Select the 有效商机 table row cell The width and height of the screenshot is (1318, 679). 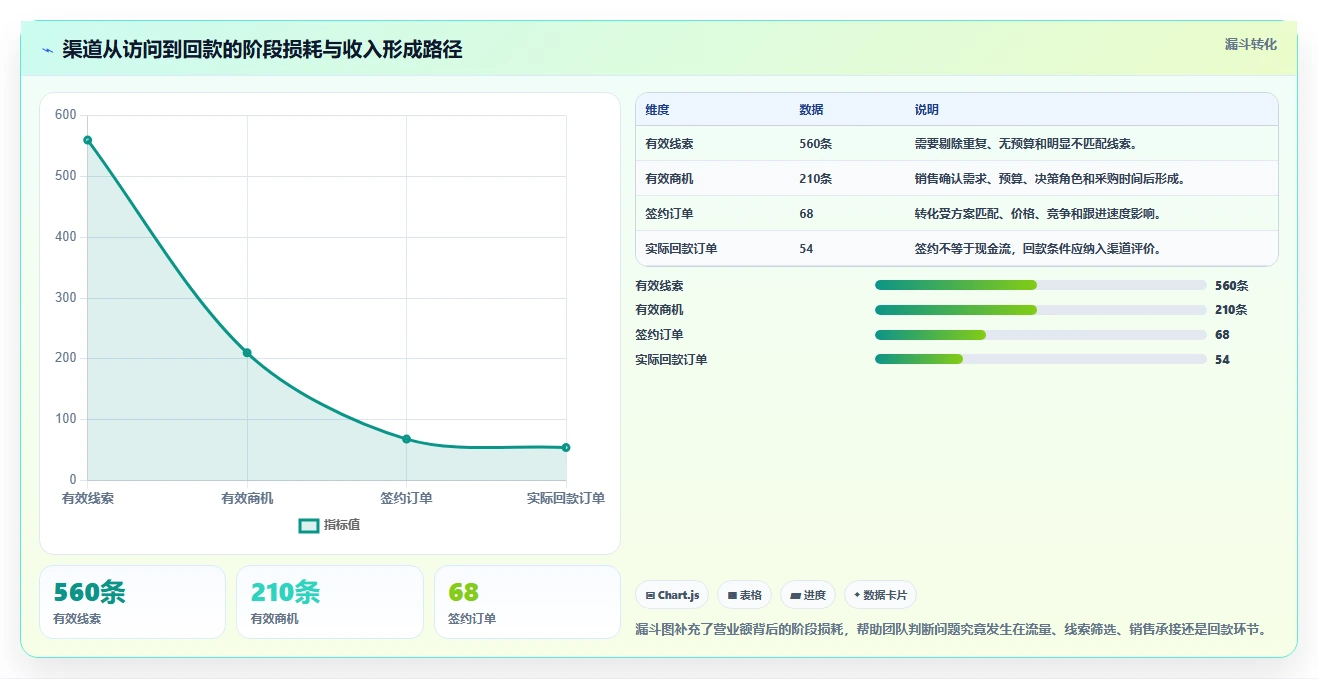(670, 179)
